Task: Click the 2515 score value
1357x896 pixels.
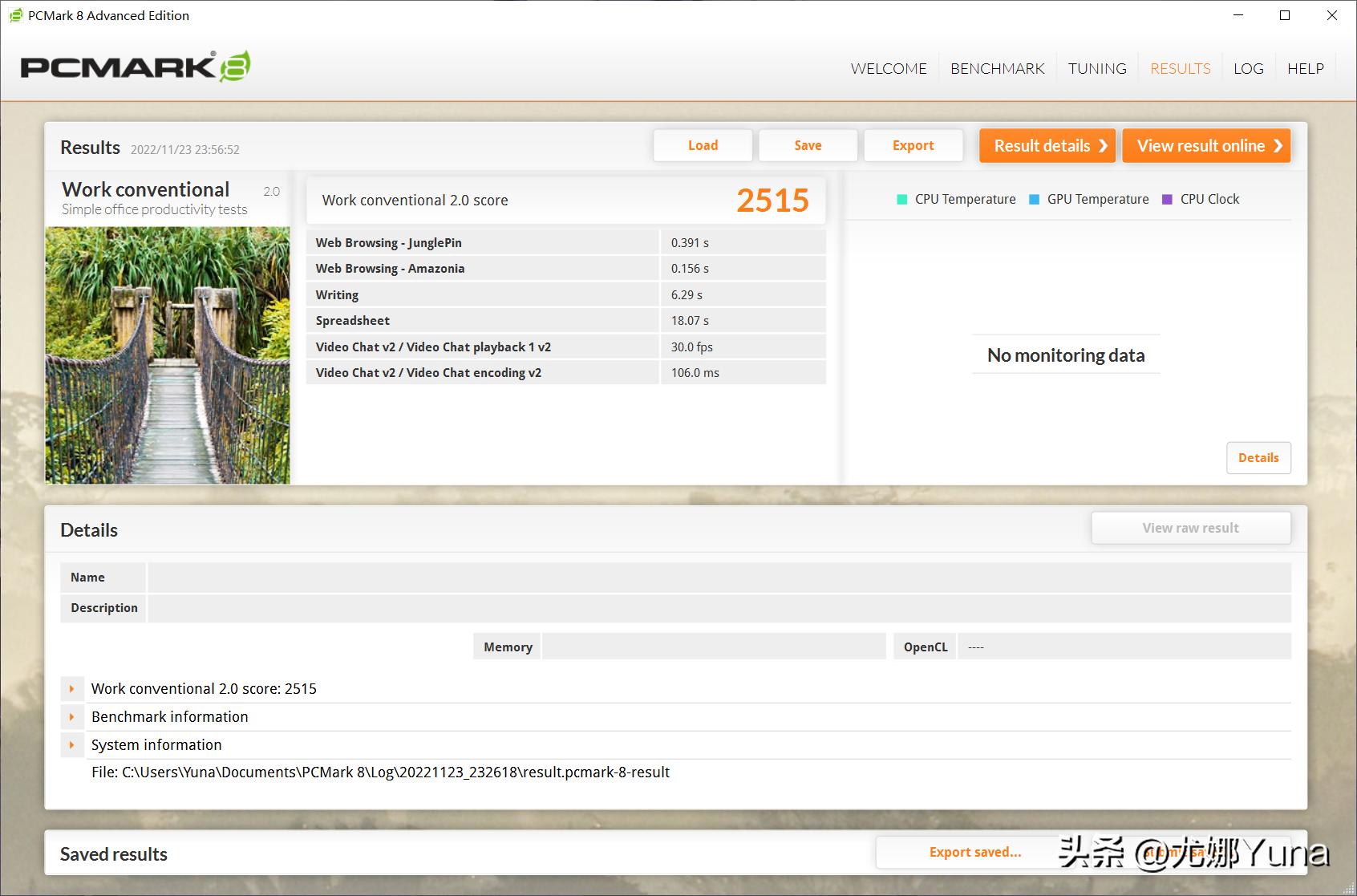Action: point(772,201)
